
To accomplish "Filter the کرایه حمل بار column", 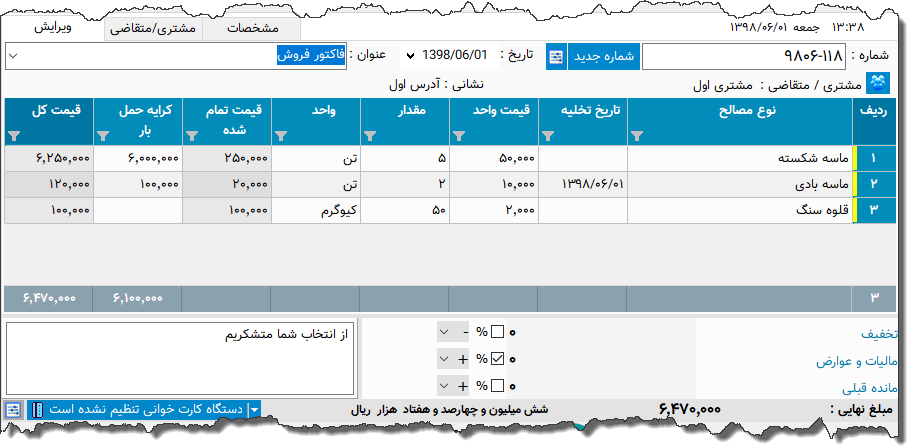I will coord(103,136).
